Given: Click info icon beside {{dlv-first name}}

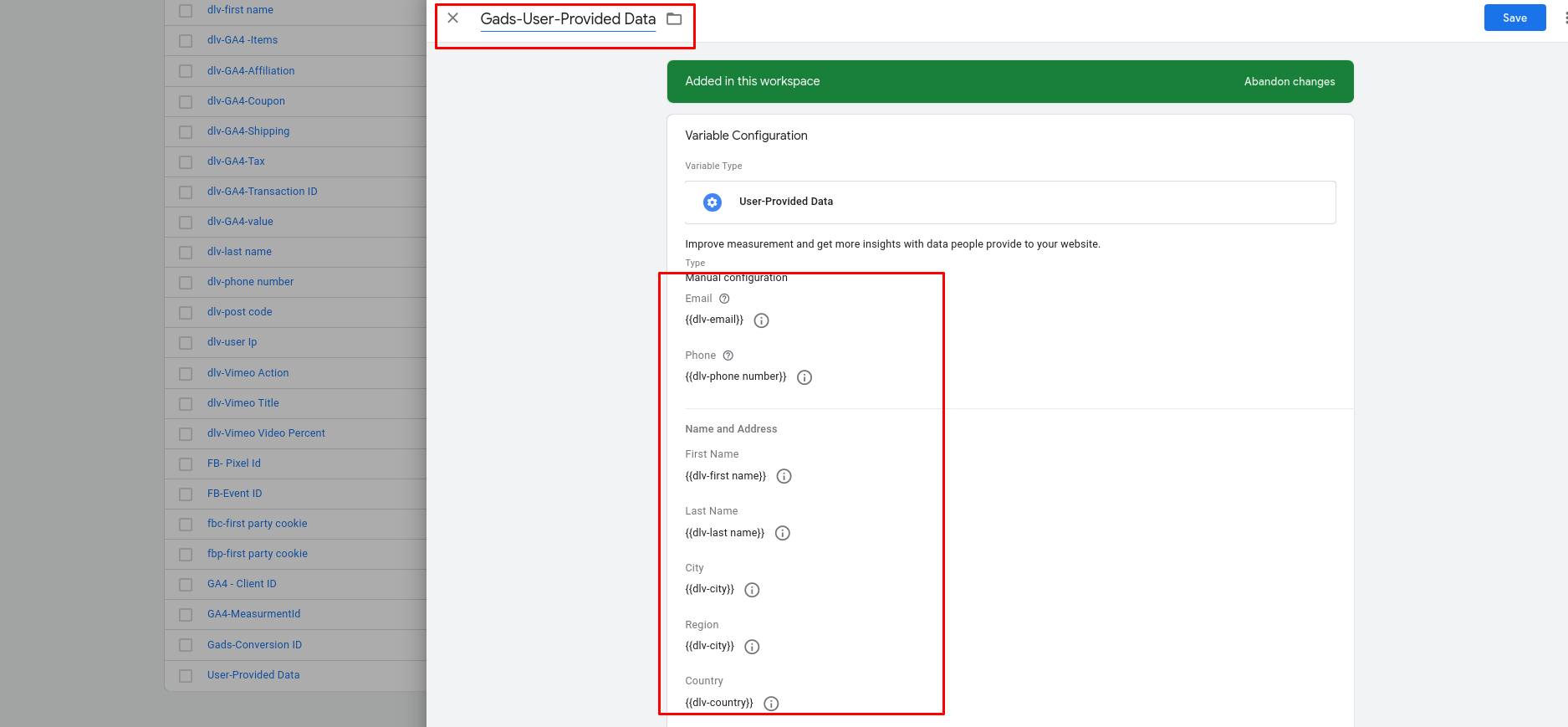Looking at the screenshot, I should coord(784,476).
